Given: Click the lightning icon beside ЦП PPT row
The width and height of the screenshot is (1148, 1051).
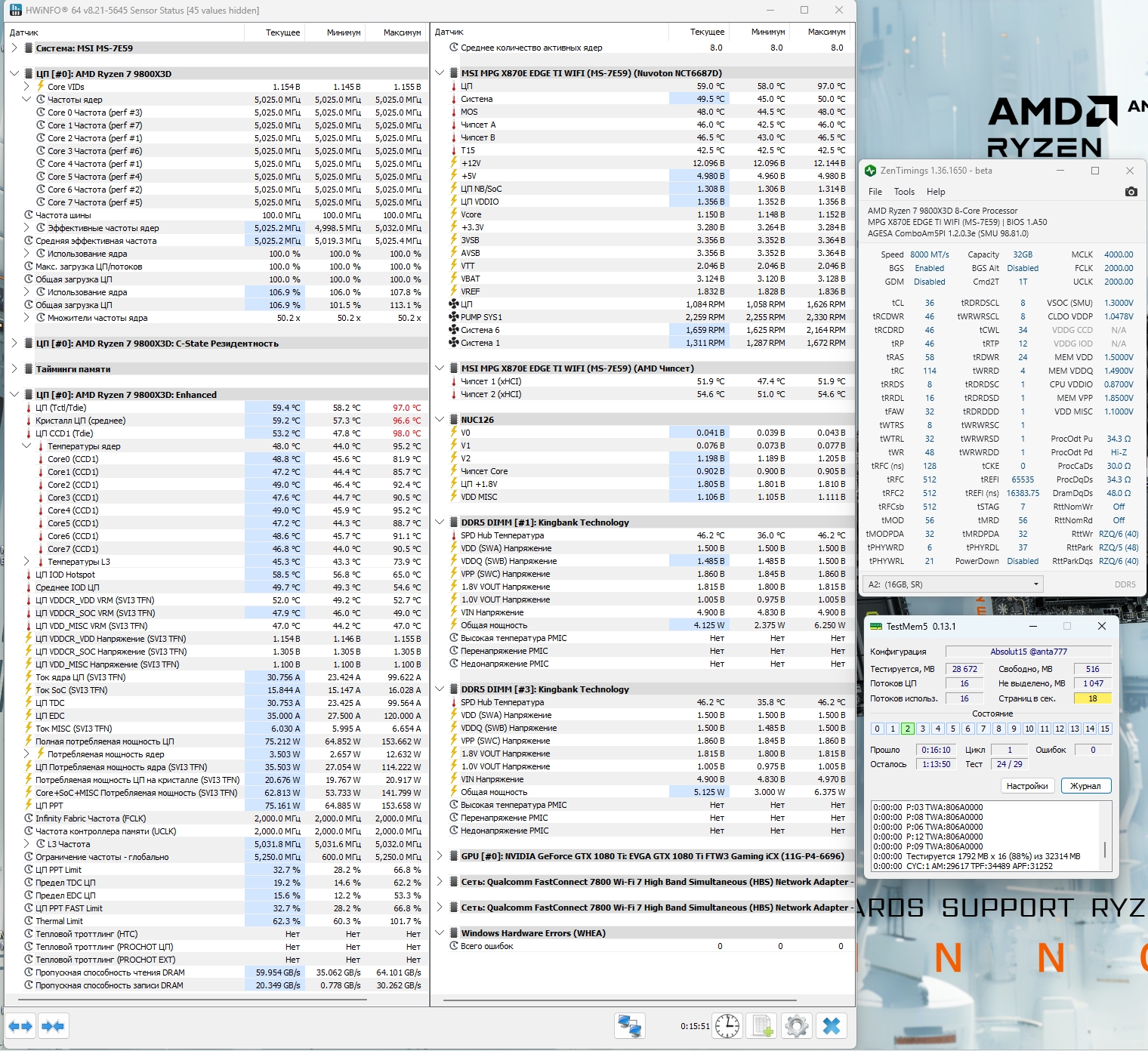Looking at the screenshot, I should click(x=29, y=806).
